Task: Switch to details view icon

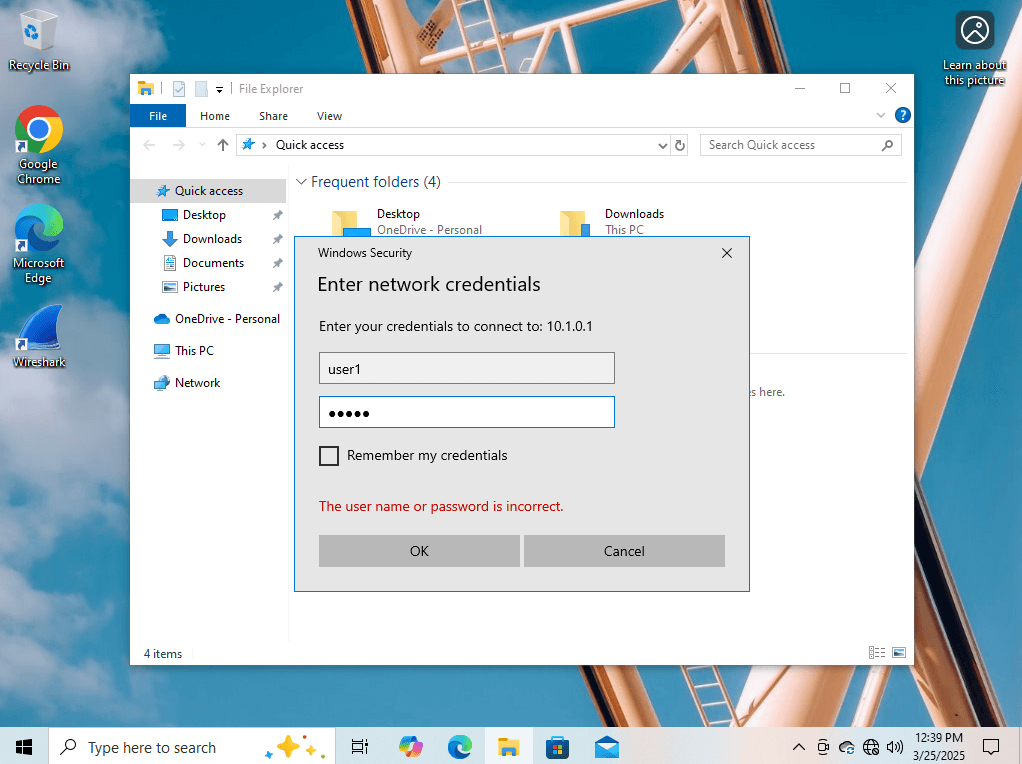Action: pyautogui.click(x=877, y=653)
